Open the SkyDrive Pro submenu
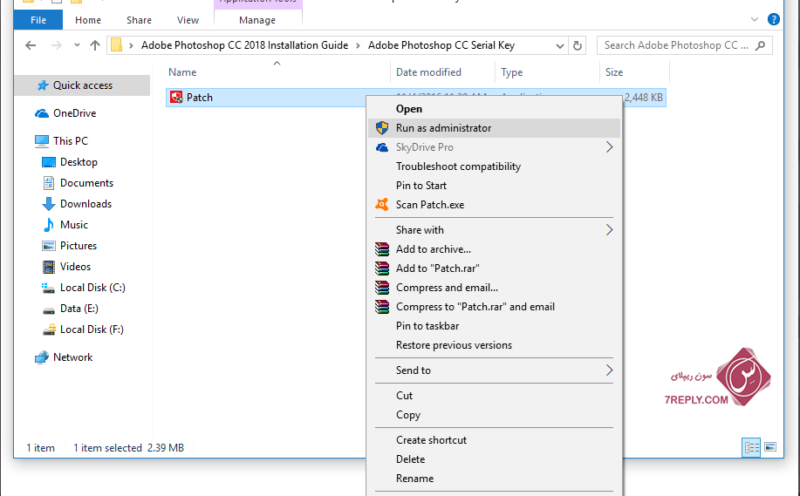 click(494, 147)
